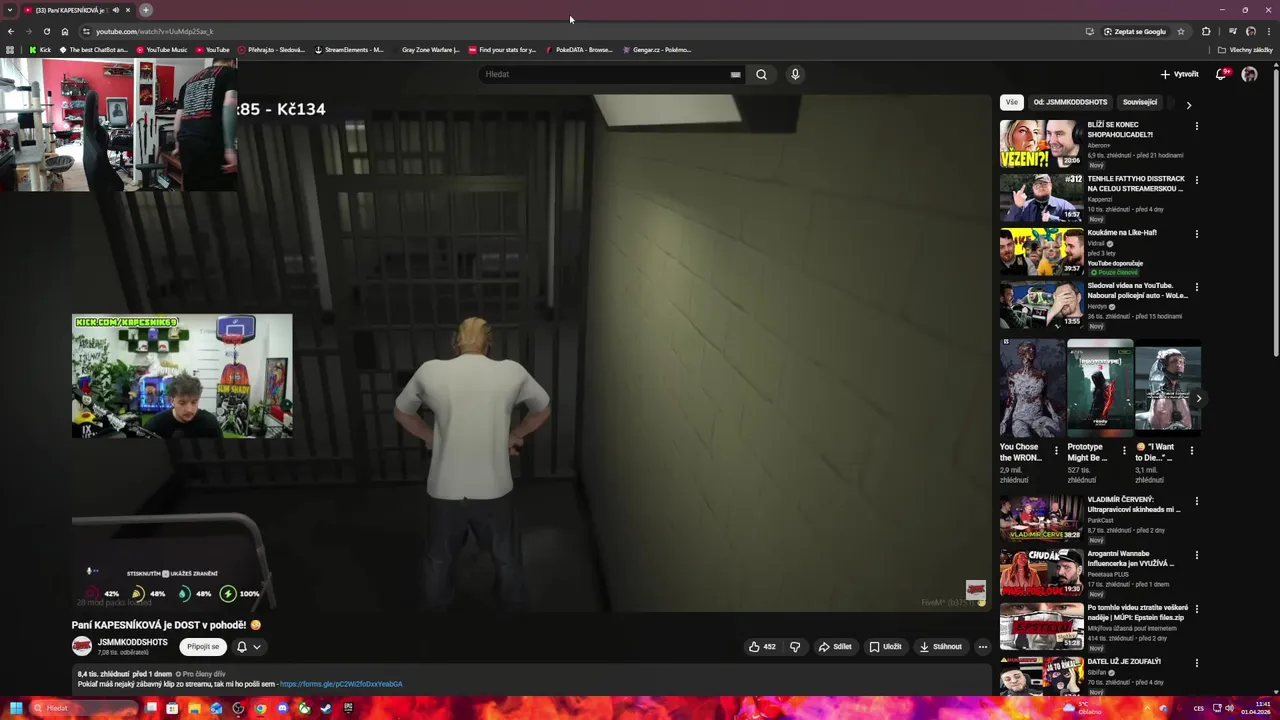The height and width of the screenshot is (720, 1280).
Task: Open Všechny záložky bookmarks folder
Action: pos(1245,50)
